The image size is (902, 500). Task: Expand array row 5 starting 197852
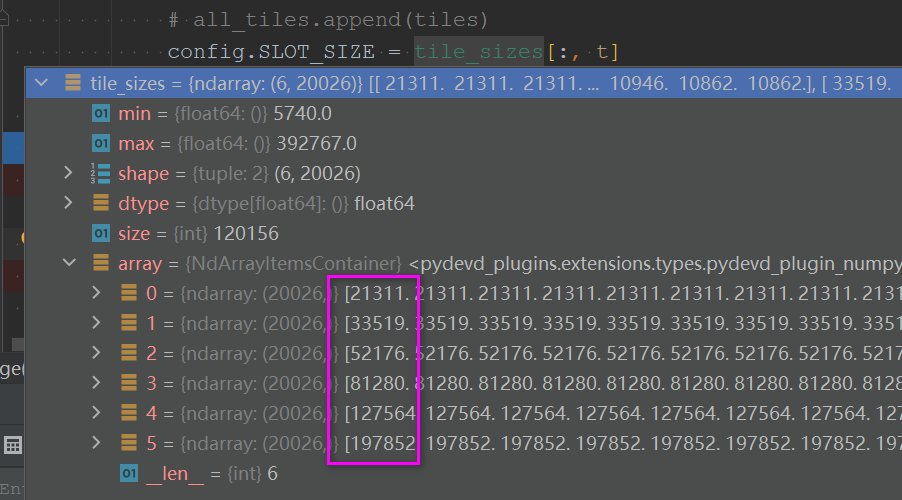tap(96, 442)
